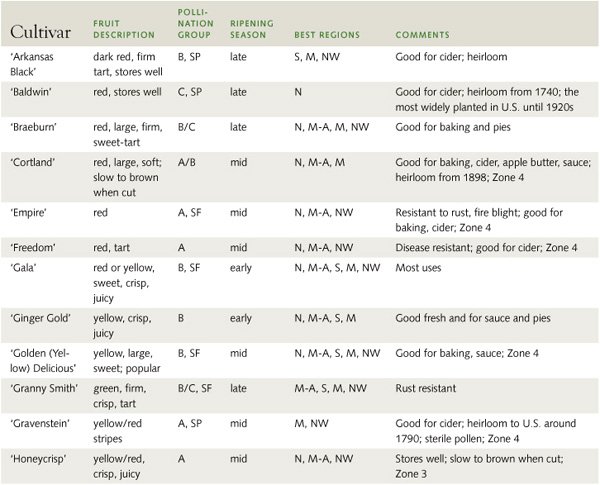Click the 'Gala' cultivar name
Image resolution: width=600 pixels, height=485 pixels.
pos(23,268)
